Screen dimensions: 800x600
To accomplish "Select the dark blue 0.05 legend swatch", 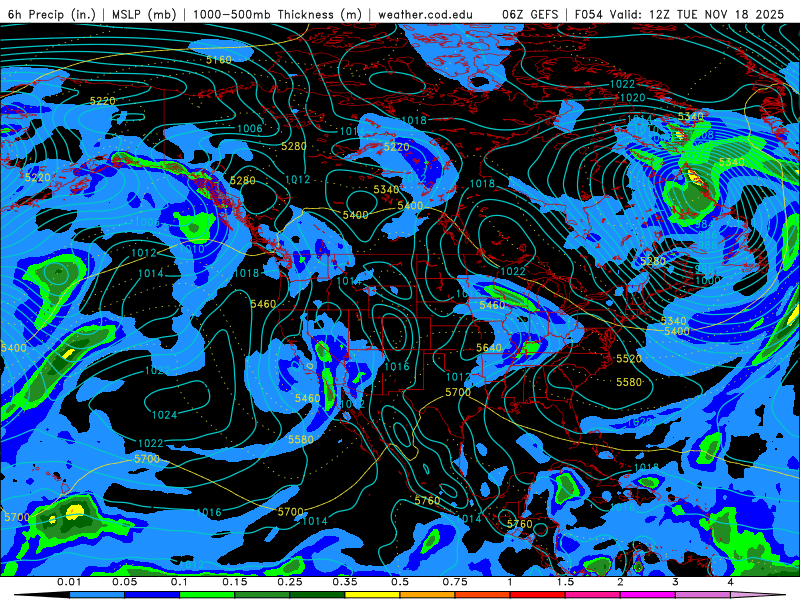I will coord(152,595).
